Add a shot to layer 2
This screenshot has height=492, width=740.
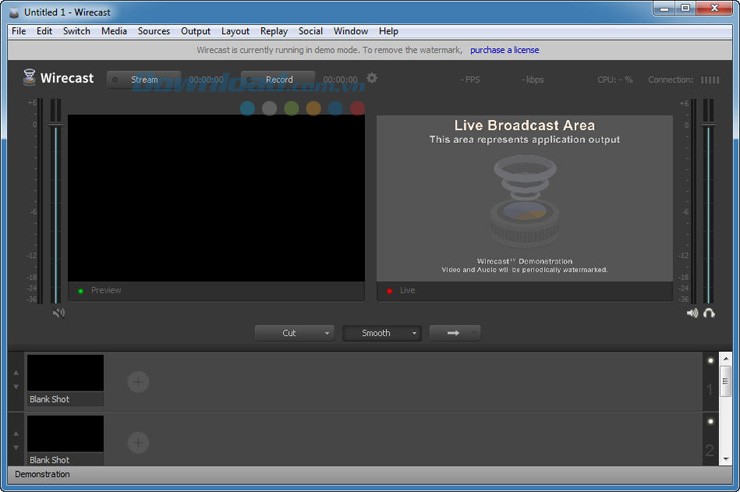click(138, 442)
